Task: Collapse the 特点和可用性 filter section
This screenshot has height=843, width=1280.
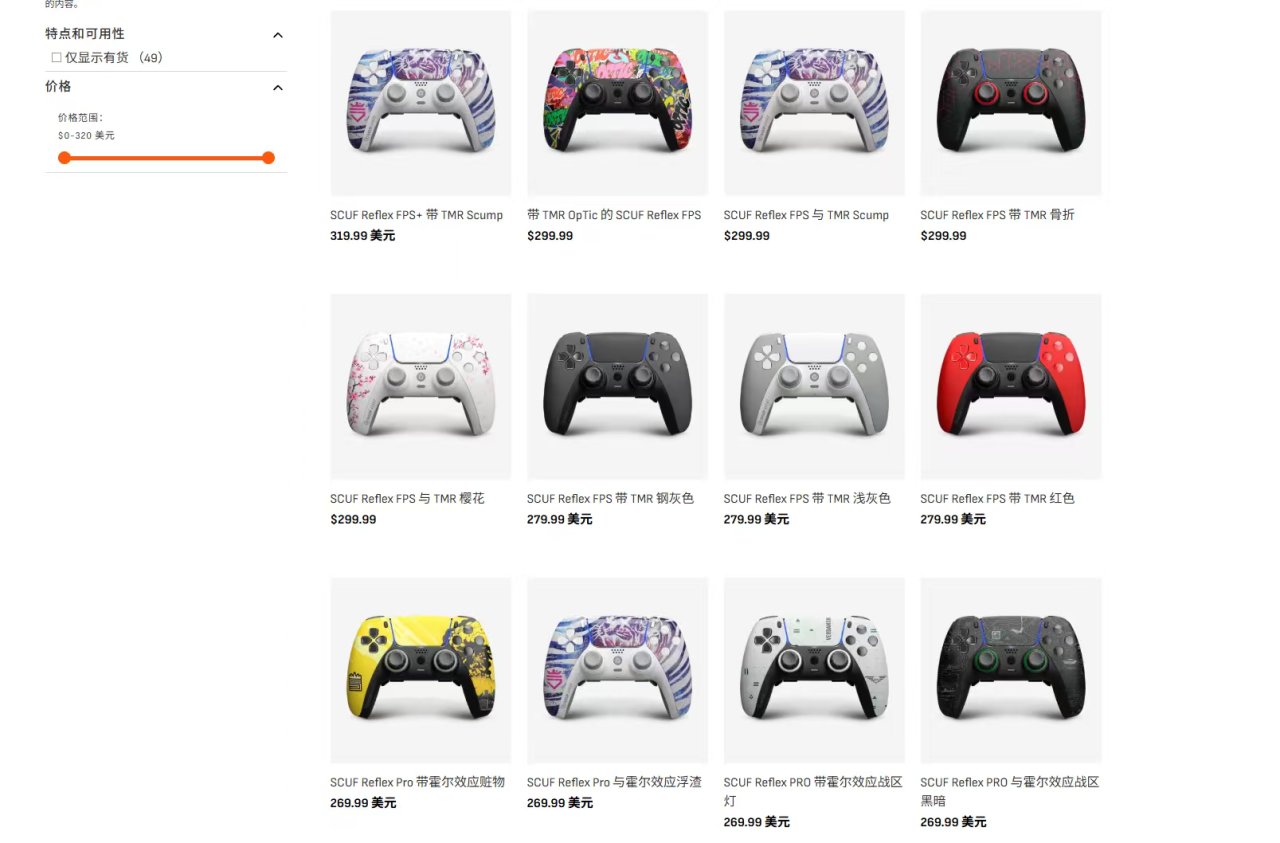Action: 278,35
